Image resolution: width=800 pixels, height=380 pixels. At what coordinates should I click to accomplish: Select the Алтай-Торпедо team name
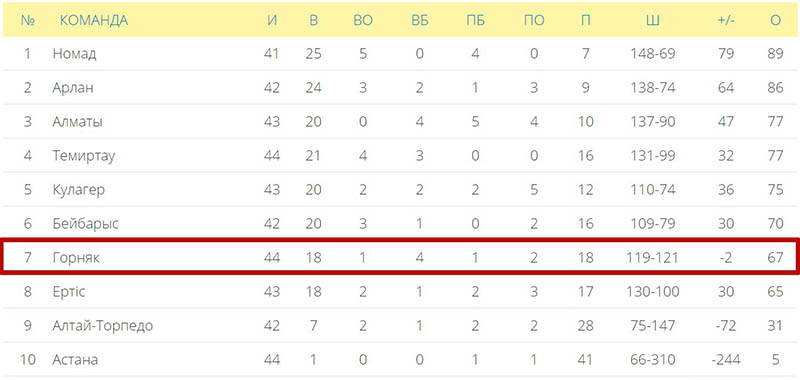click(103, 325)
